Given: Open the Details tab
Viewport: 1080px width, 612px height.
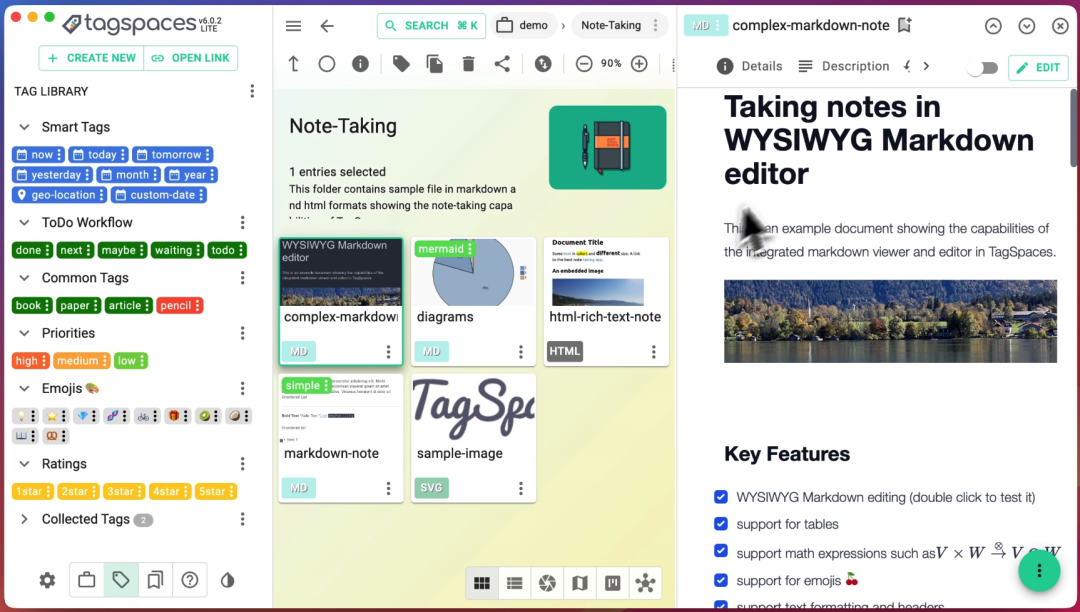Looking at the screenshot, I should point(749,66).
